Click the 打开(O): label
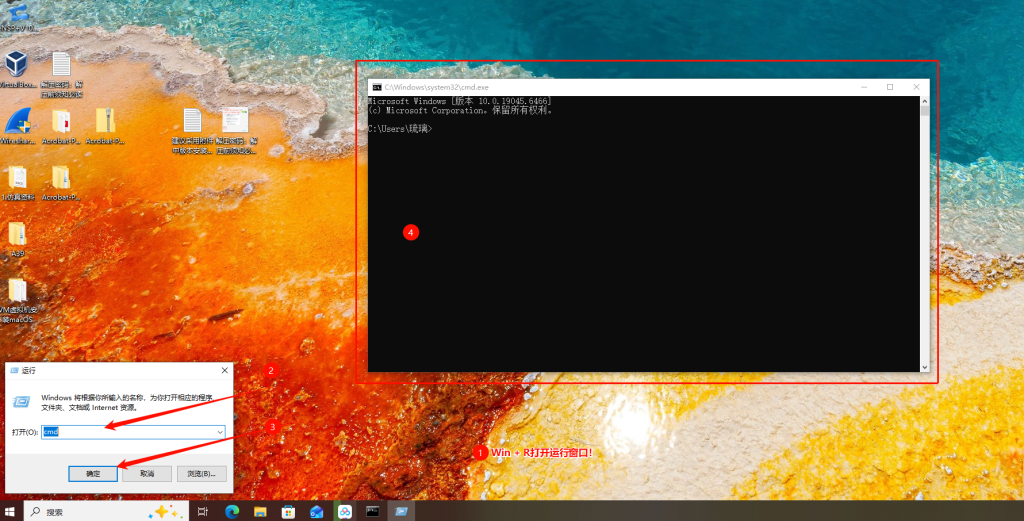This screenshot has height=521, width=1024. click(25, 432)
